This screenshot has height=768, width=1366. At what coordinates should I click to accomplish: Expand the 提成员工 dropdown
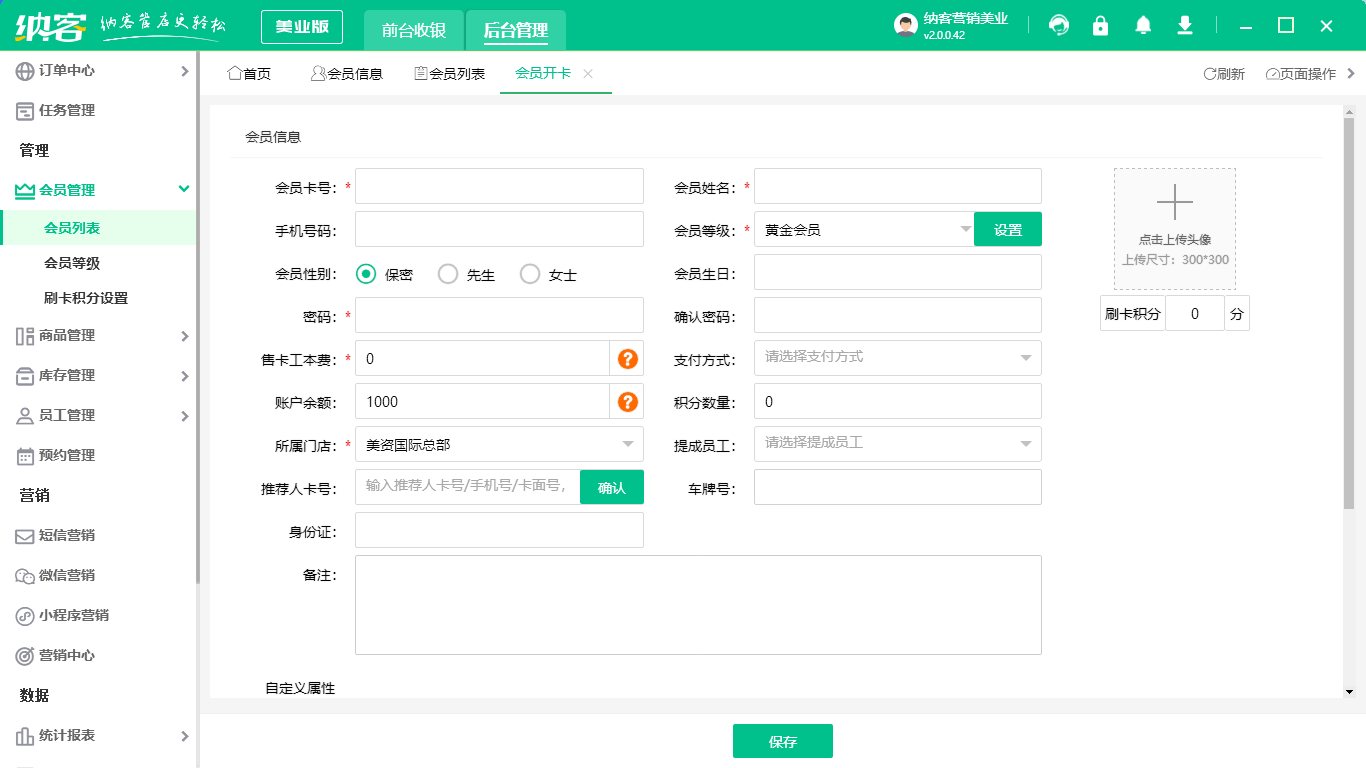click(897, 443)
